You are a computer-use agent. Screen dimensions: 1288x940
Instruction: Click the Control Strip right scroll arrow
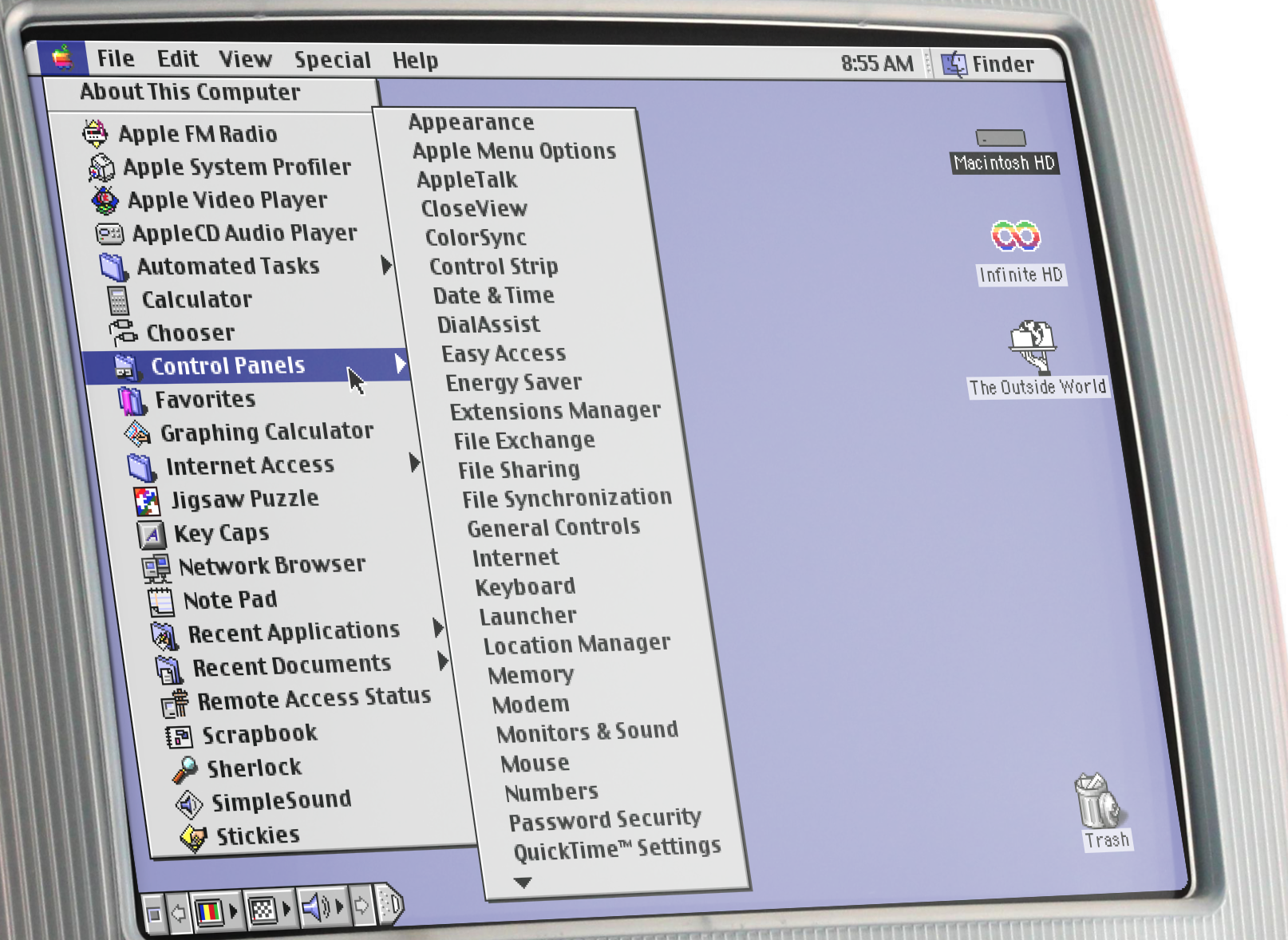pyautogui.click(x=362, y=906)
